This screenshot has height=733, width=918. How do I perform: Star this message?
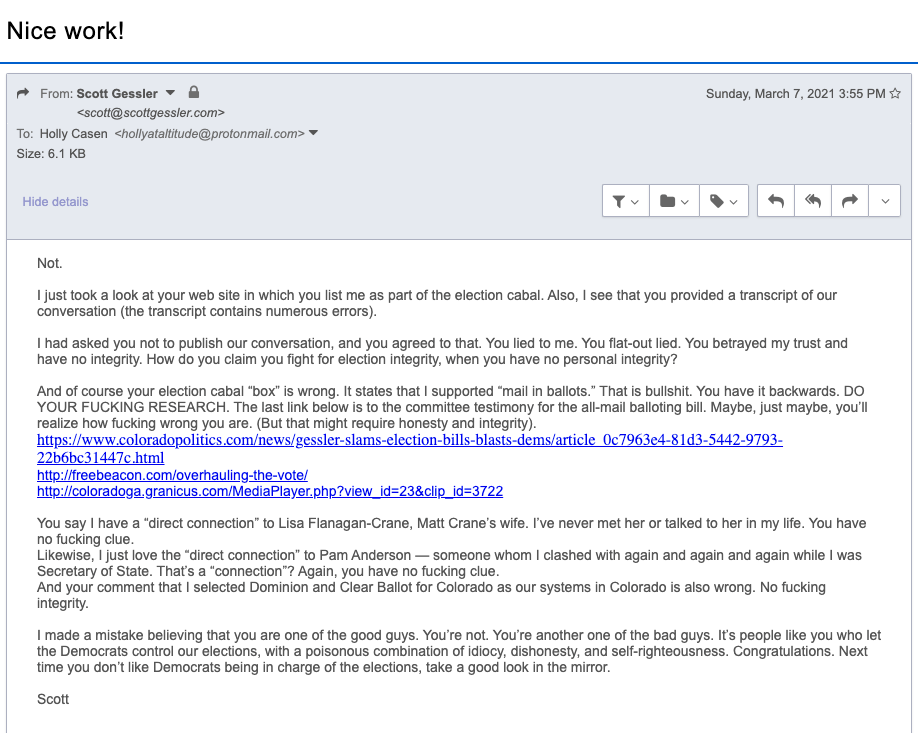coord(895,93)
